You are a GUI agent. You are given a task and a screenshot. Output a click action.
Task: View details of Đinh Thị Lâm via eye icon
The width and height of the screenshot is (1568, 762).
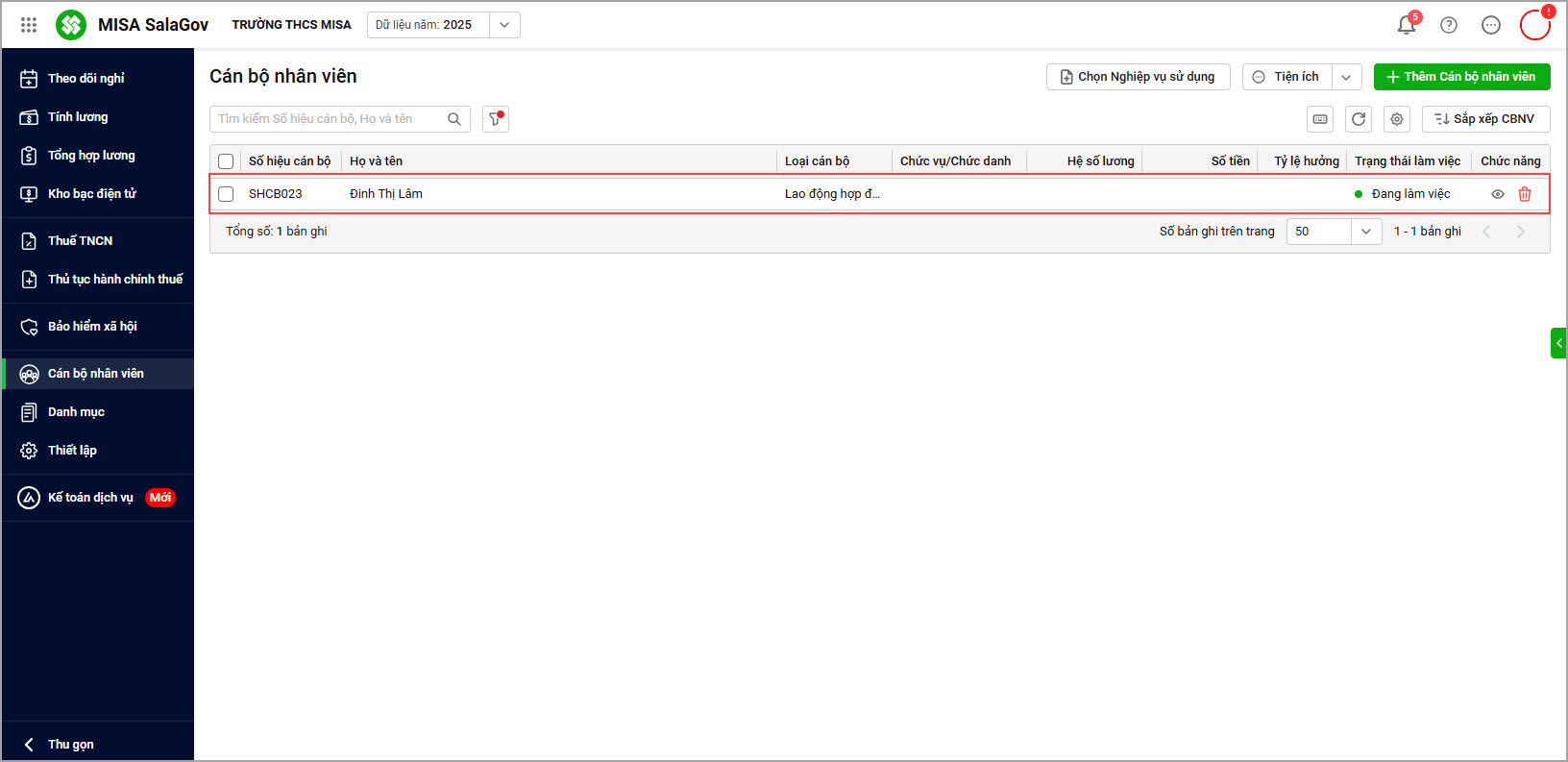pyautogui.click(x=1498, y=194)
